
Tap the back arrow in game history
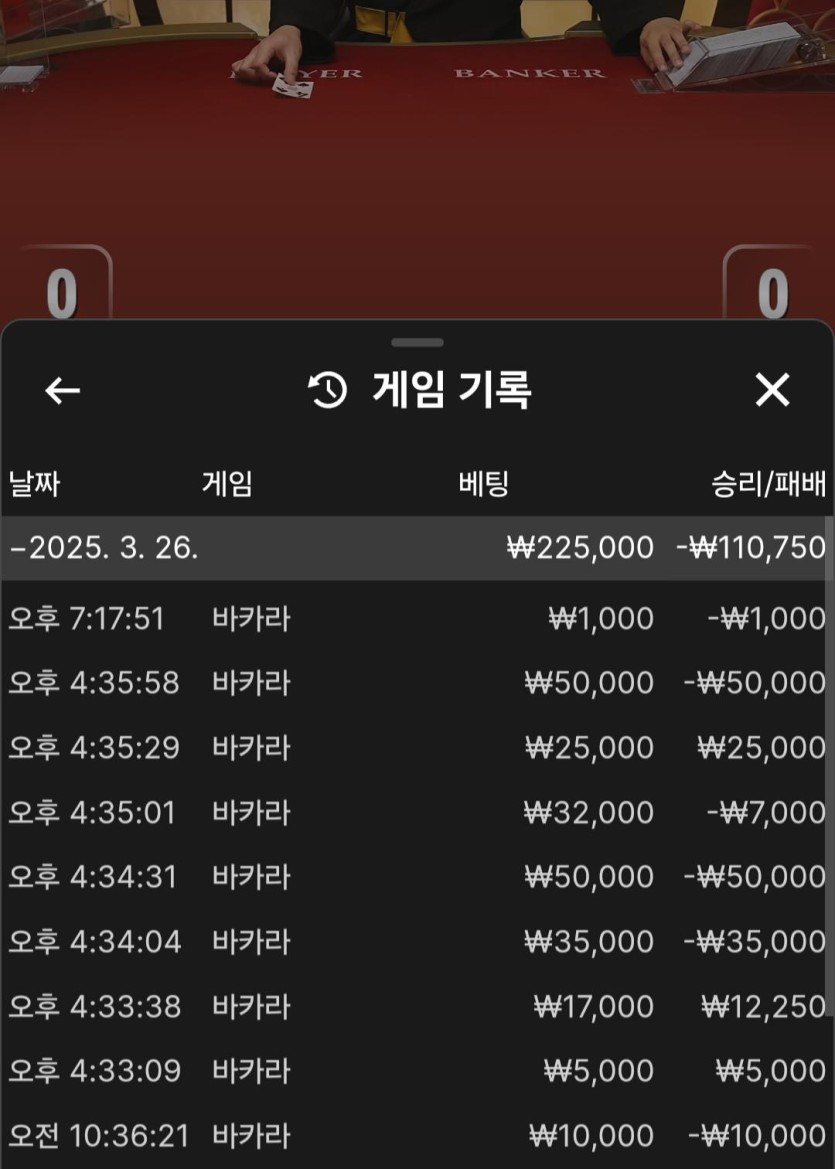pos(62,390)
